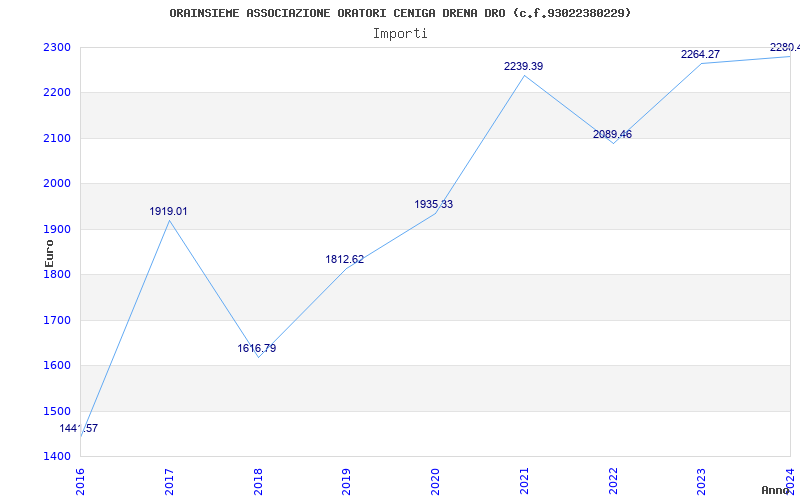The width and height of the screenshot is (800, 500).
Task: Select the 2016 x-axis label
Action: [x=80, y=481]
